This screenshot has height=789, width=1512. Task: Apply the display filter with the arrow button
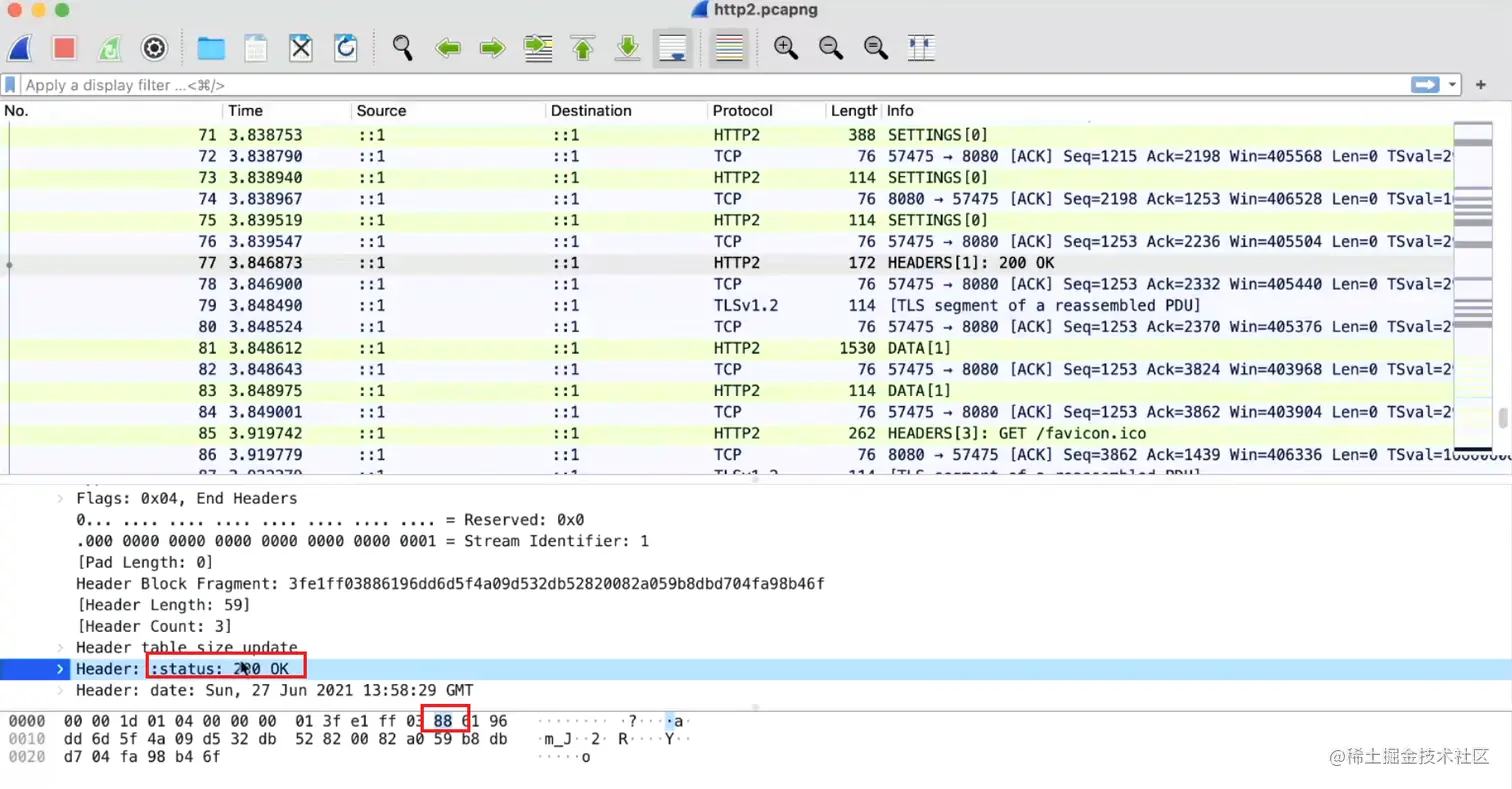pyautogui.click(x=1425, y=85)
